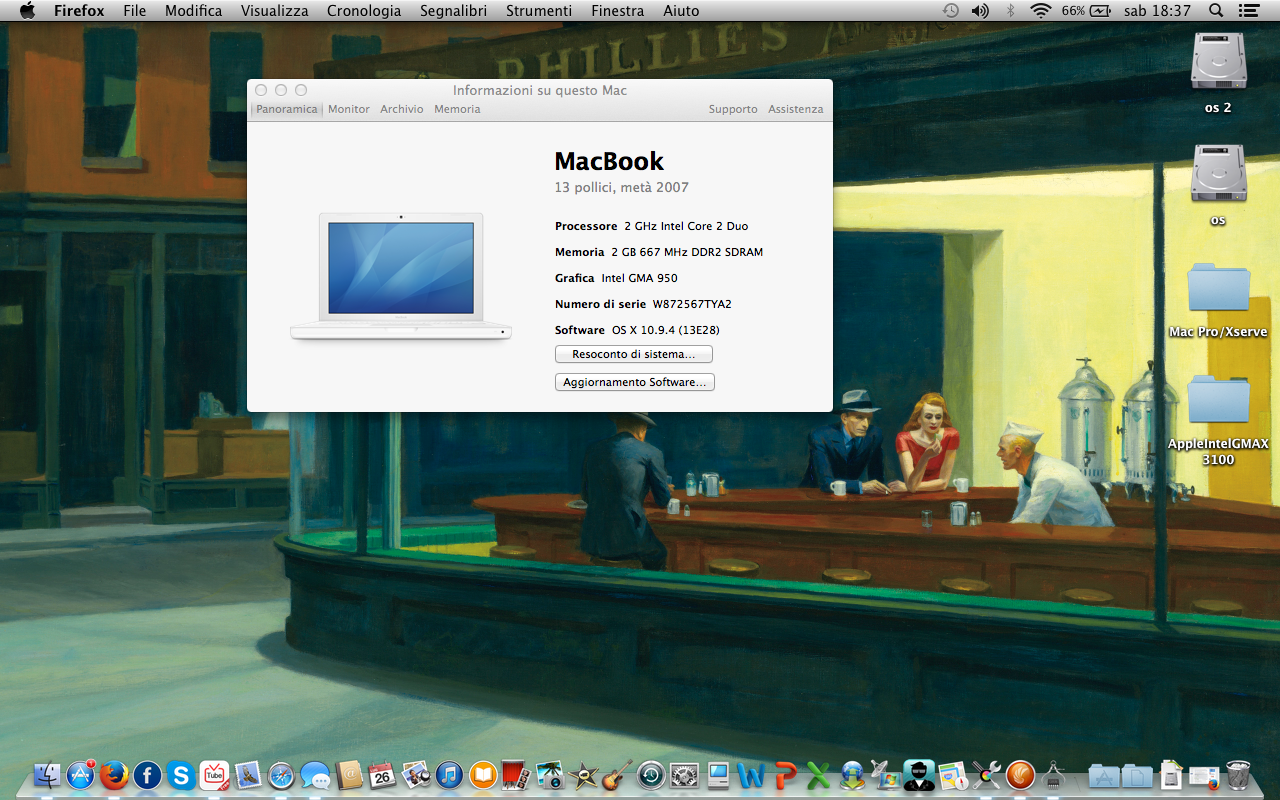Screen dimensions: 1280x800
Task: Switch to the Memoria tab
Action: pos(457,109)
